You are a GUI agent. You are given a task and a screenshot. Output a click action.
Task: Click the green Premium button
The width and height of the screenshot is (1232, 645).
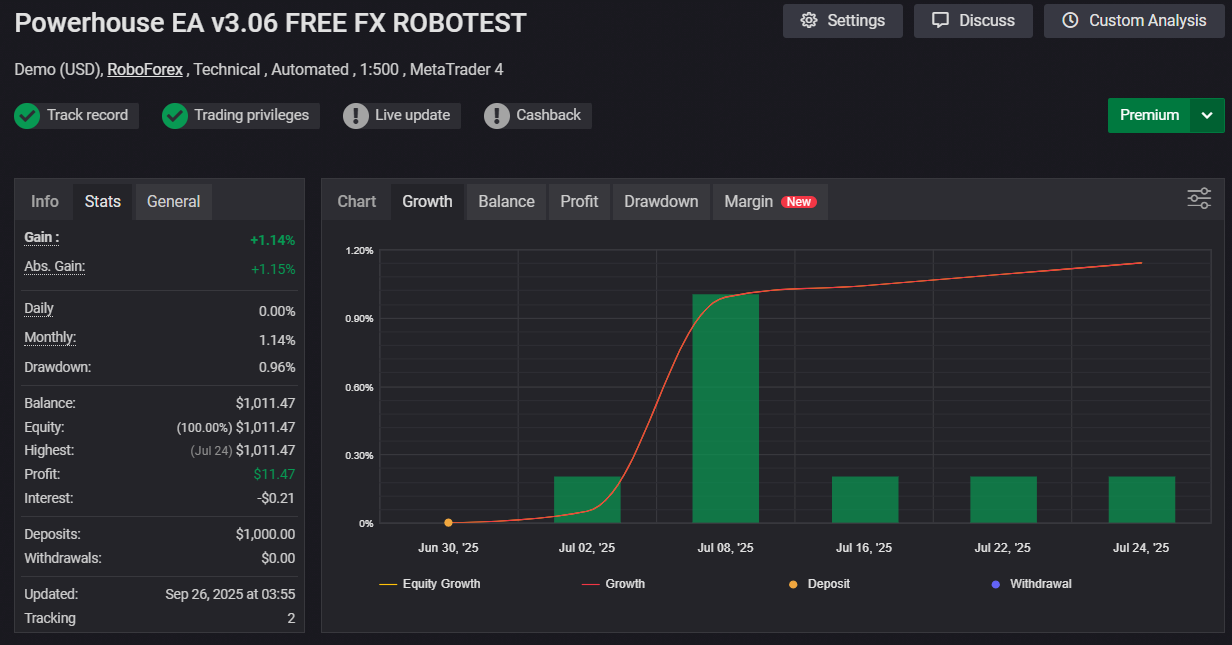1149,115
